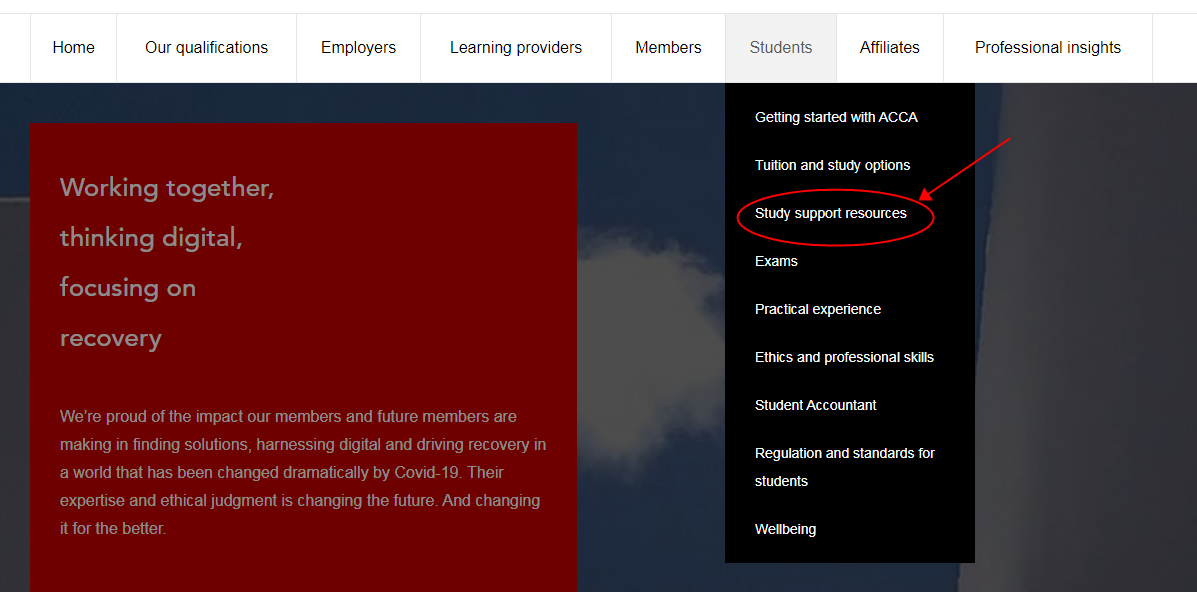The width and height of the screenshot is (1197, 592).
Task: Open Tuition and study options
Action: click(832, 166)
